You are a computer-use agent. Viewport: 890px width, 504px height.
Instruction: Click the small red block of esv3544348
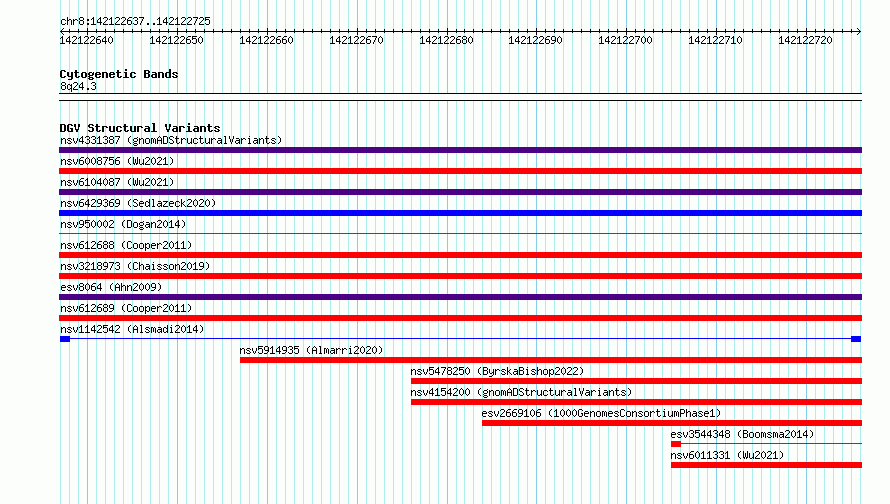[x=676, y=444]
